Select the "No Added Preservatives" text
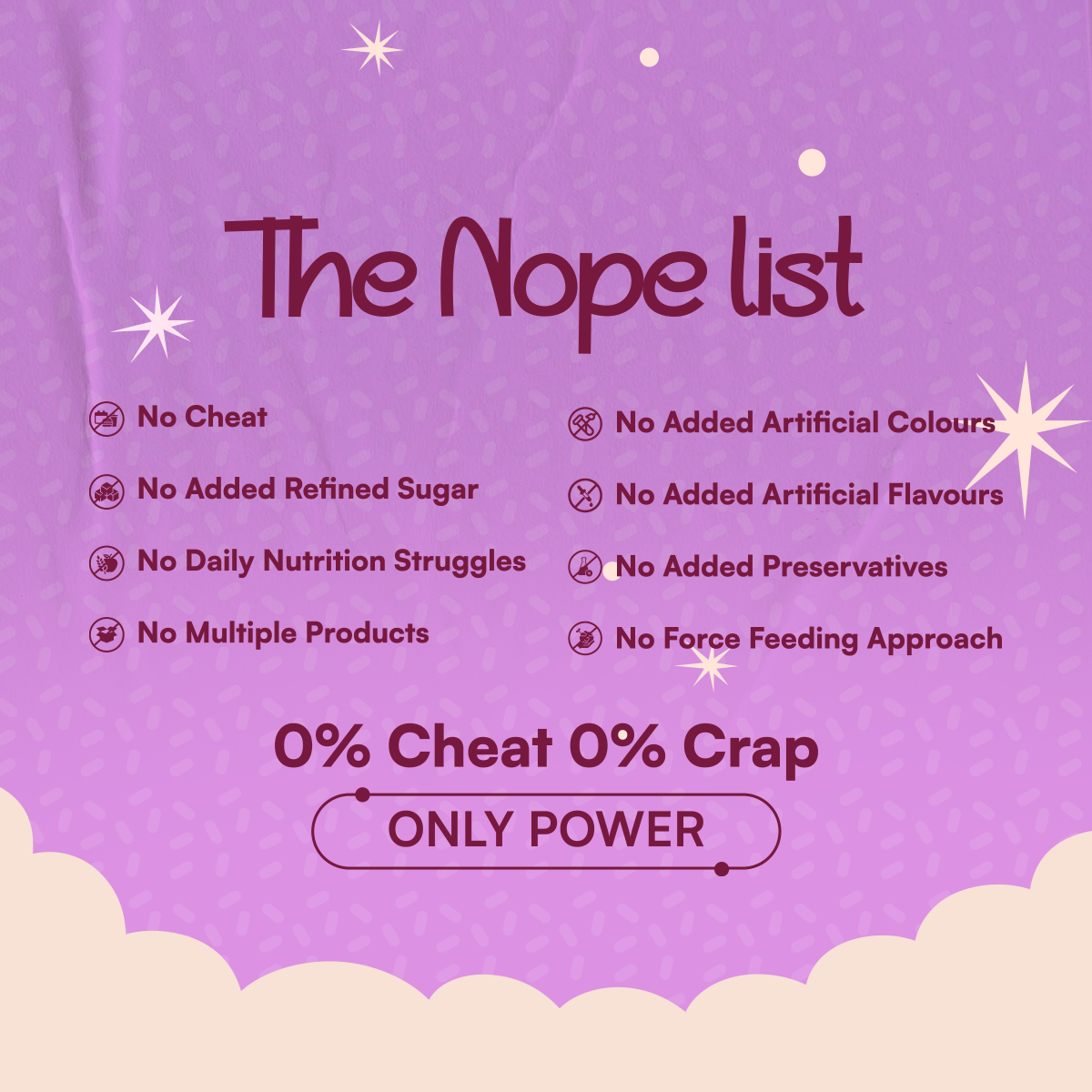This screenshot has height=1092, width=1092. tap(782, 566)
